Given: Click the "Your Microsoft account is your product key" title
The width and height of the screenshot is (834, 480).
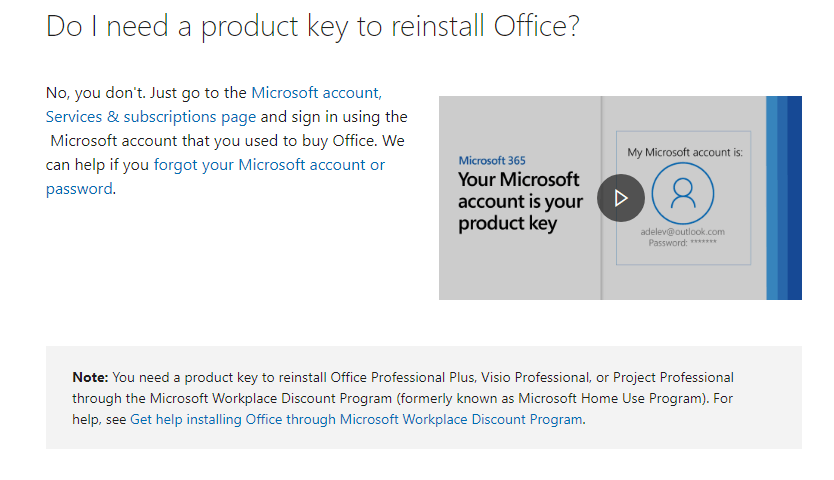Looking at the screenshot, I should click(520, 201).
